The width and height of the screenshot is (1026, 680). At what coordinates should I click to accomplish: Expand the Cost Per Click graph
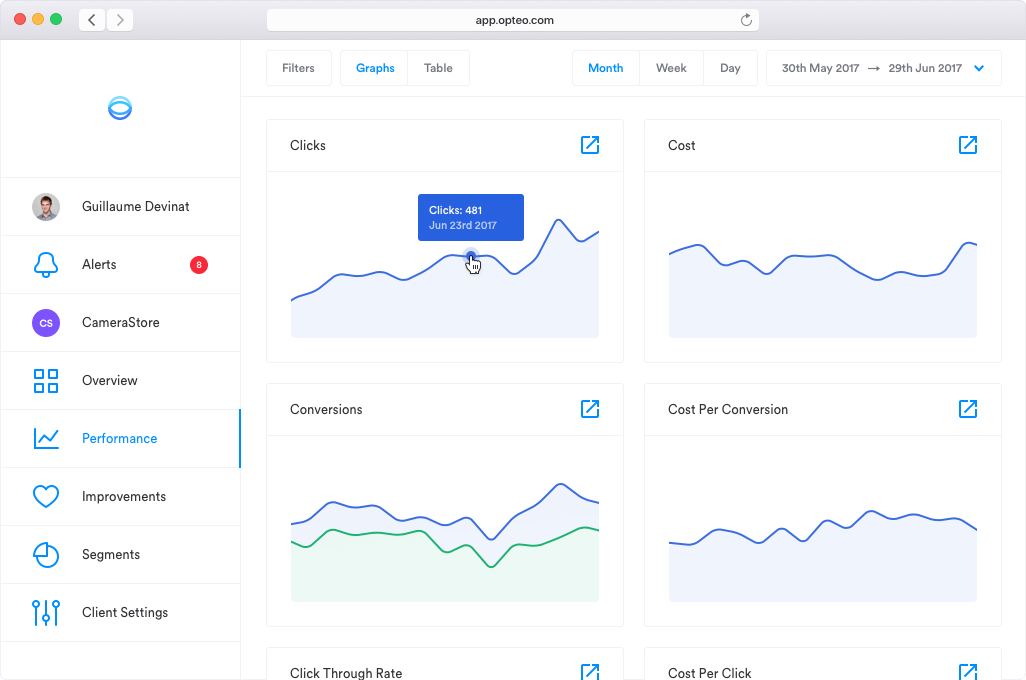[x=968, y=671]
